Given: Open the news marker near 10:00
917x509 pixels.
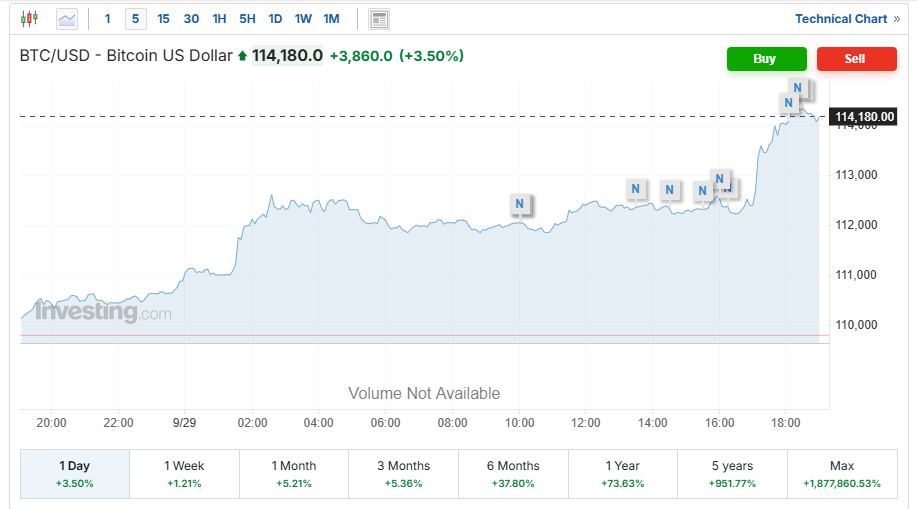Looking at the screenshot, I should point(519,204).
